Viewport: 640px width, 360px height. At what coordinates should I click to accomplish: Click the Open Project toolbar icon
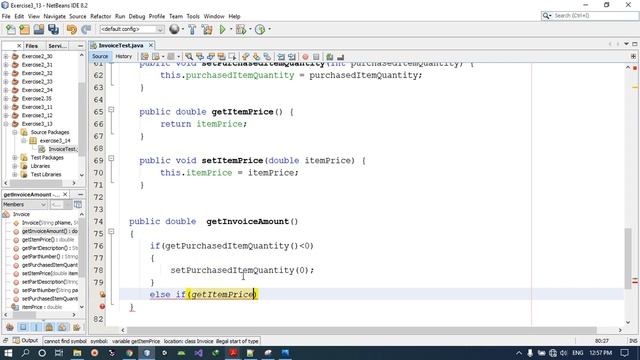pos(39,29)
